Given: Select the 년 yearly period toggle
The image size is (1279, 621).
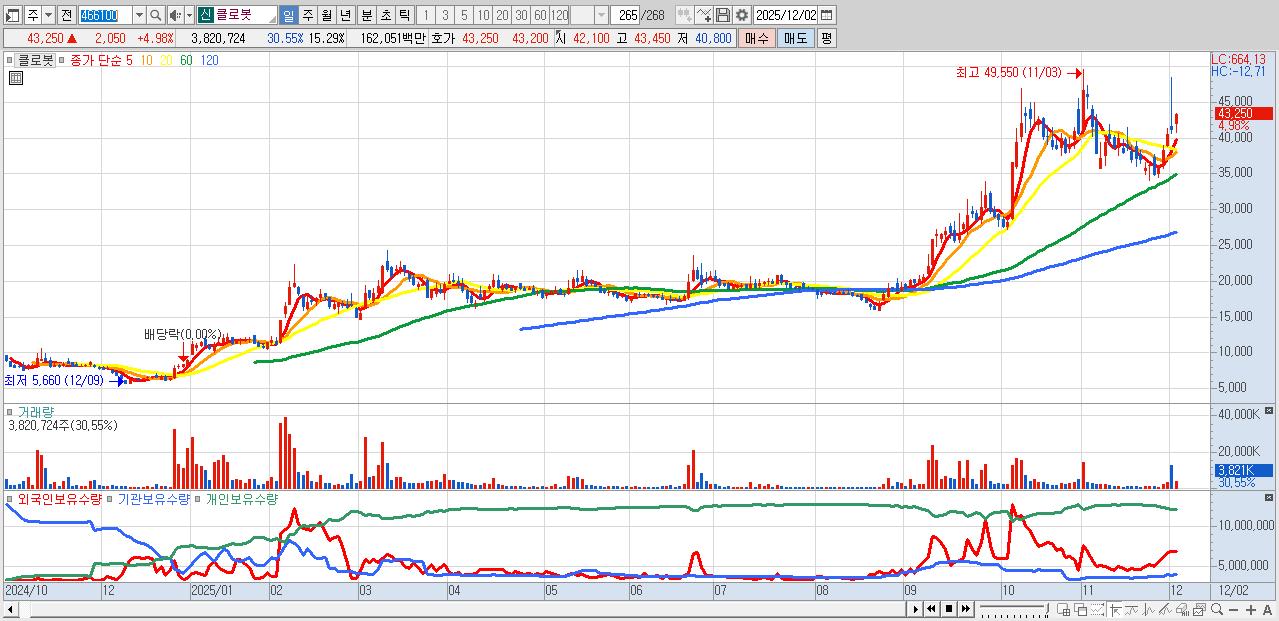Looking at the screenshot, I should pyautogui.click(x=345, y=15).
